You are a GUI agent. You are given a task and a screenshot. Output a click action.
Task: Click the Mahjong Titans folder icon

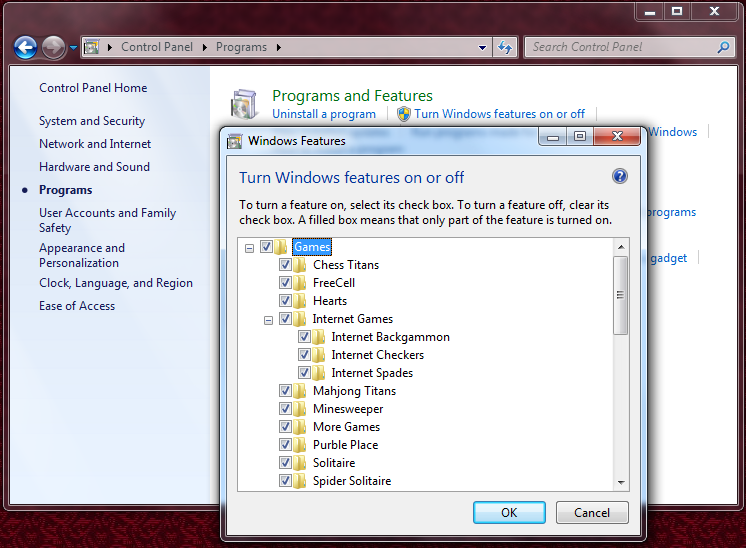tap(300, 391)
